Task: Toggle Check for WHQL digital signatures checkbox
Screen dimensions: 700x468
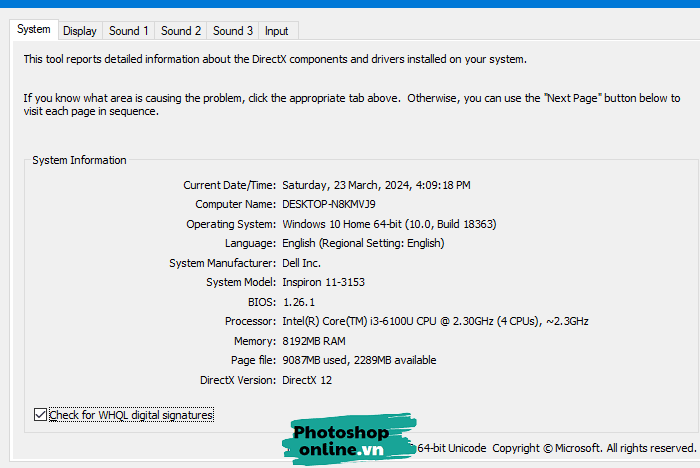Action: click(41, 415)
